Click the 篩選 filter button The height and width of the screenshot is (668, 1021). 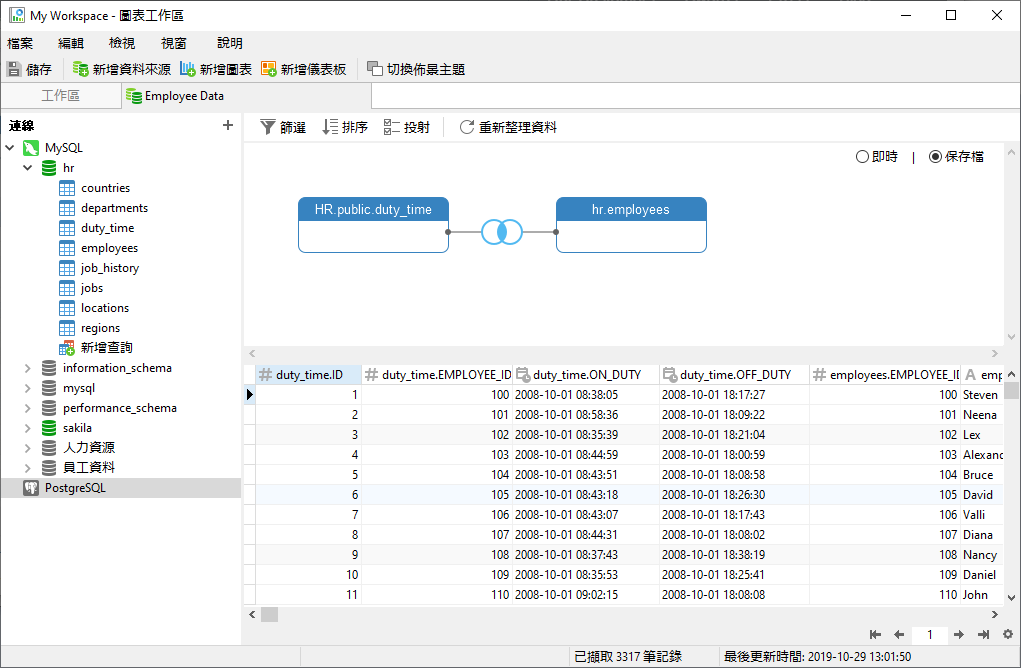(x=283, y=127)
